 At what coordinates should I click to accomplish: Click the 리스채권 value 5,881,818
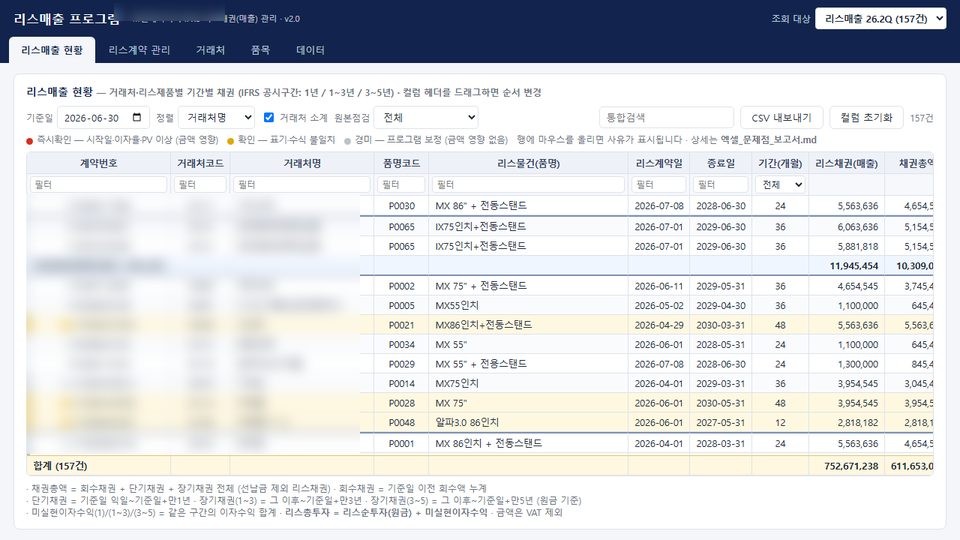[x=858, y=246]
